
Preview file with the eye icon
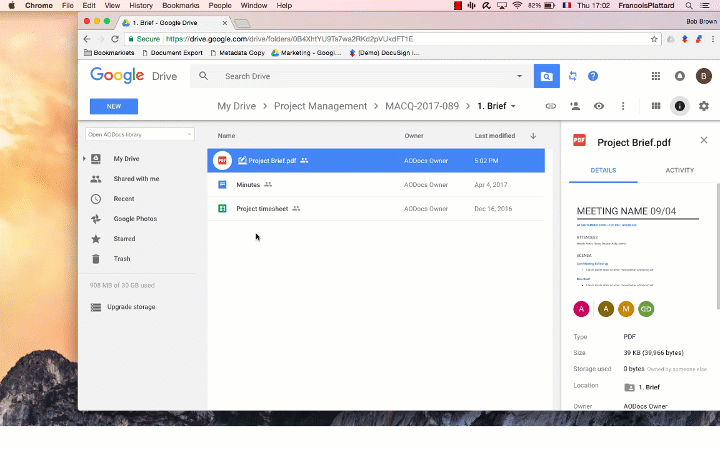pyautogui.click(x=599, y=106)
